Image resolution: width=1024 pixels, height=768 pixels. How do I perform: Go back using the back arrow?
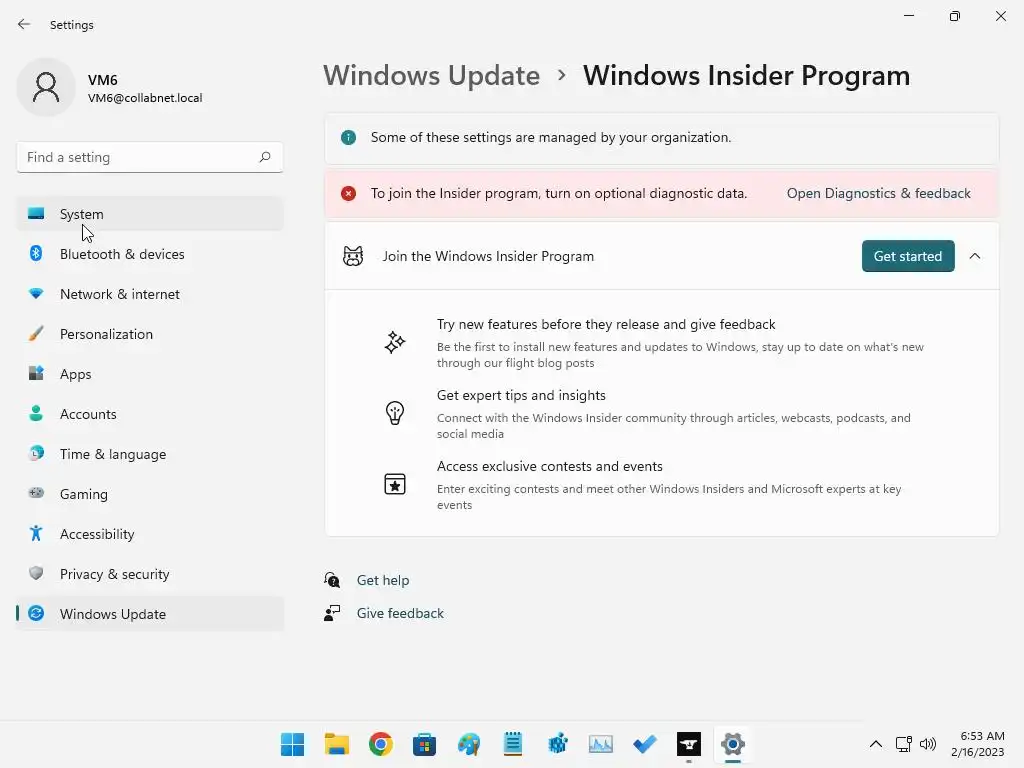tap(24, 24)
